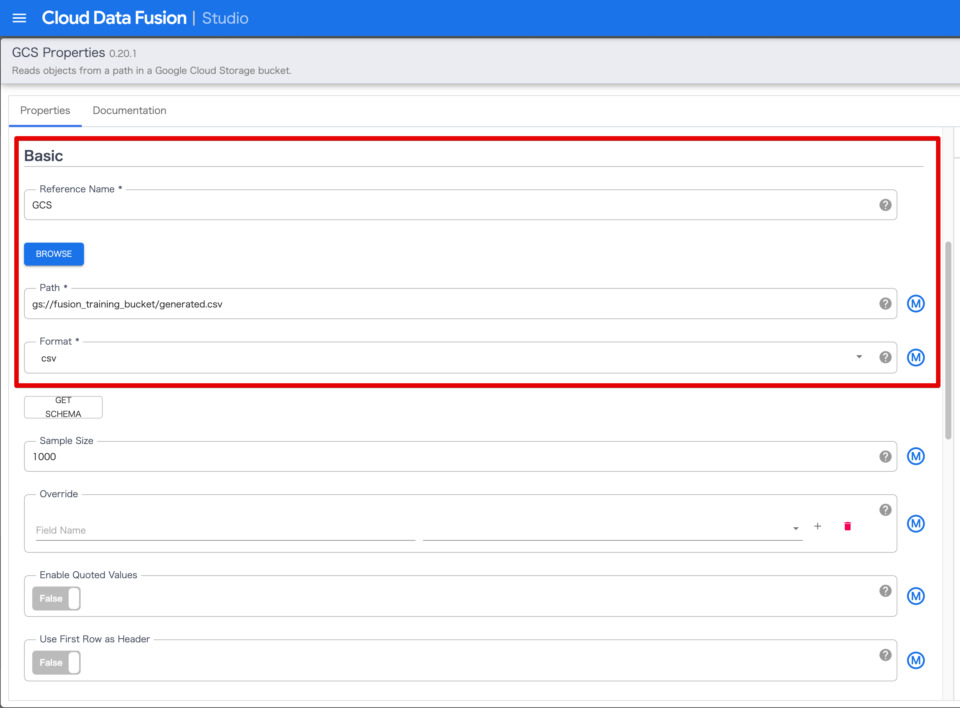Open the navigation hamburger menu
This screenshot has width=960, height=708.
[18, 17]
